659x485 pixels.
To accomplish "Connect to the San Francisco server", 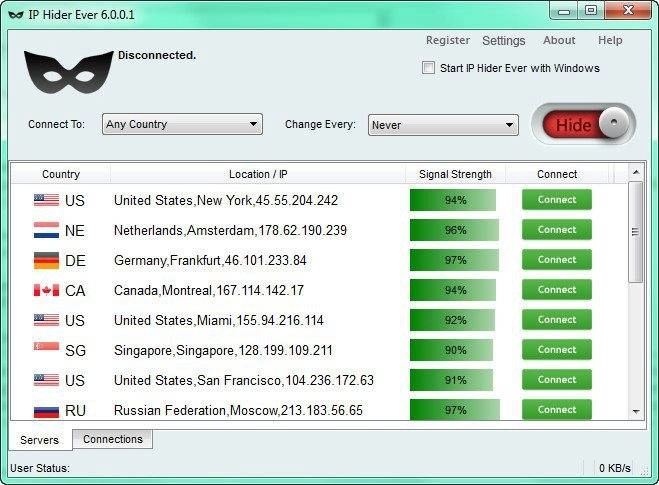I will 557,380.
